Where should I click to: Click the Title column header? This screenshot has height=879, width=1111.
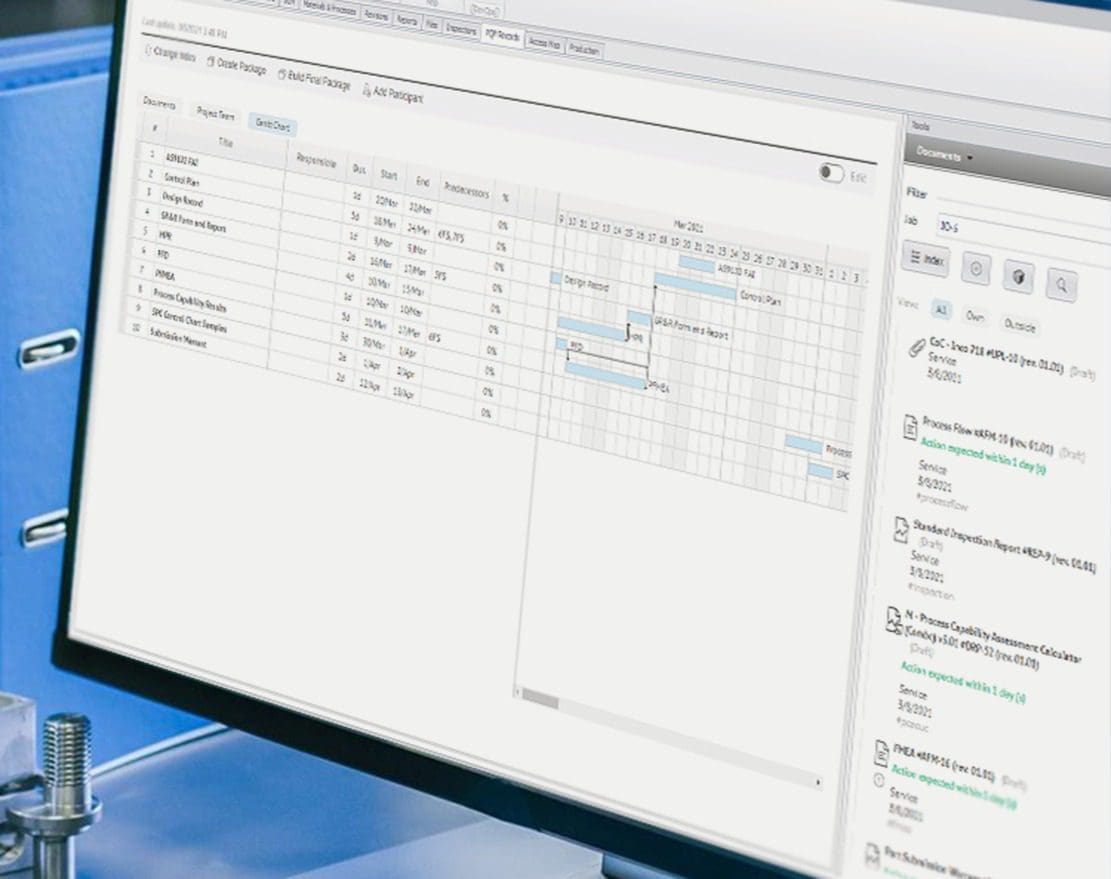point(225,142)
